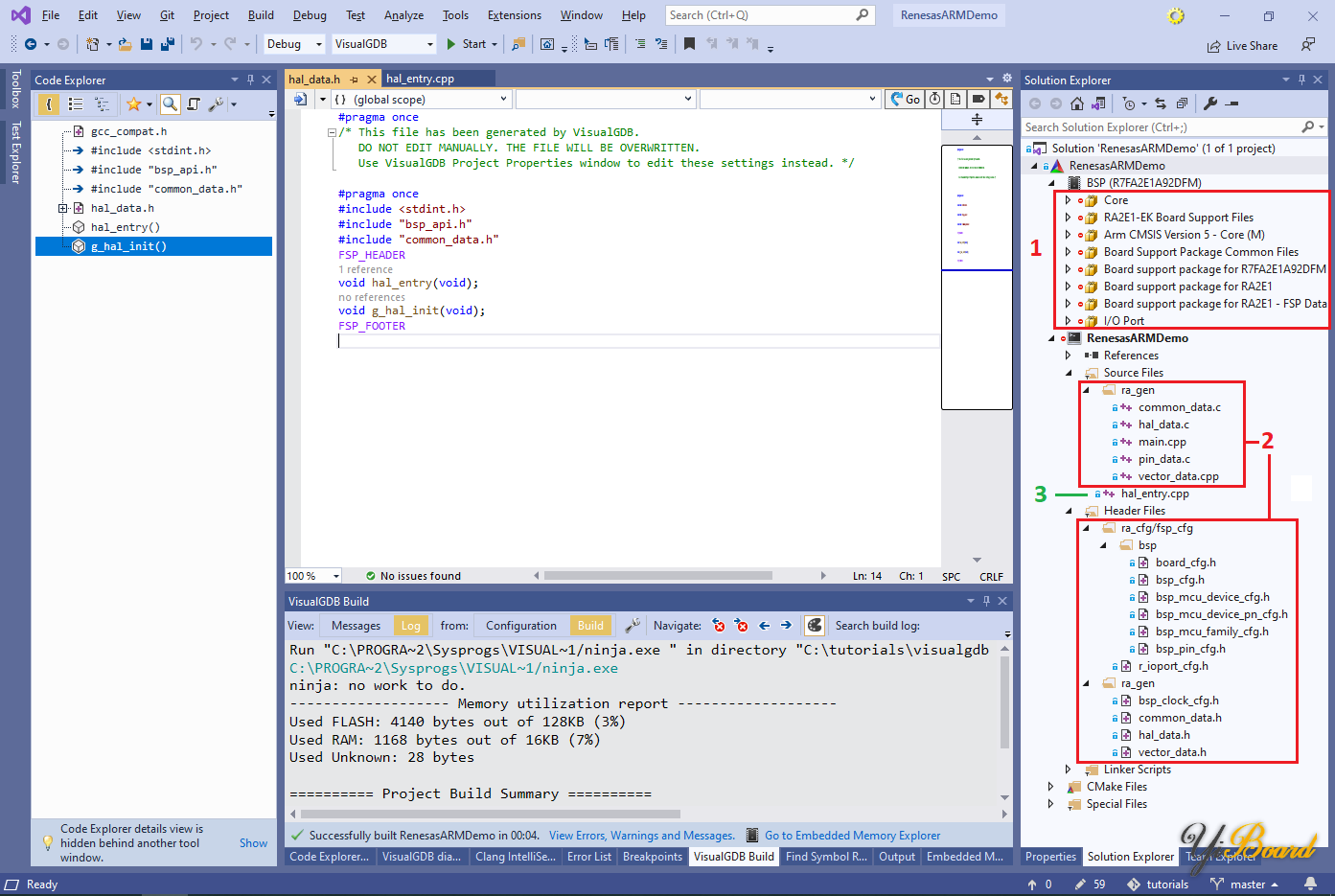Switch to the Breakpoints tab

(x=653, y=857)
